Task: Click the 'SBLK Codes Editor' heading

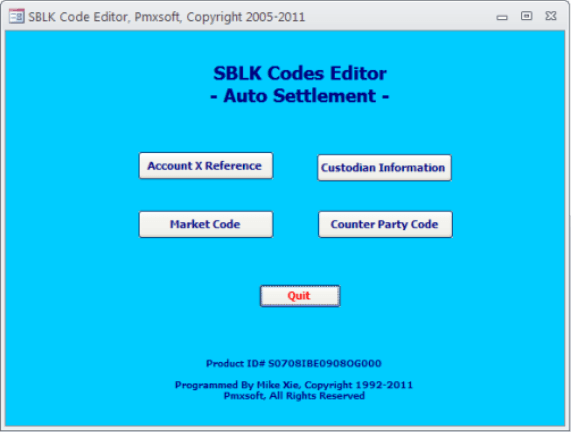Action: click(300, 73)
